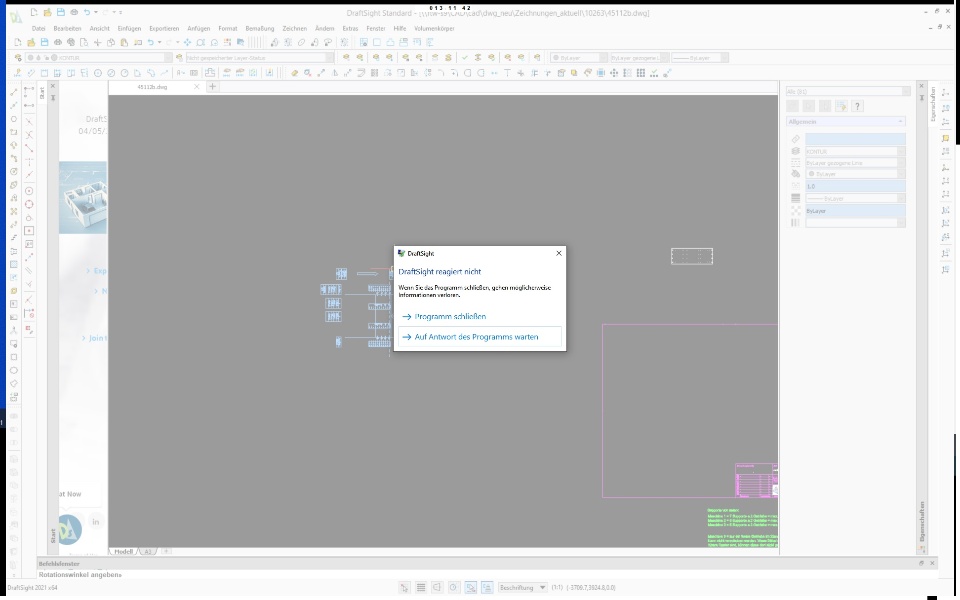Add a new drawing tab with plus

tap(212, 87)
